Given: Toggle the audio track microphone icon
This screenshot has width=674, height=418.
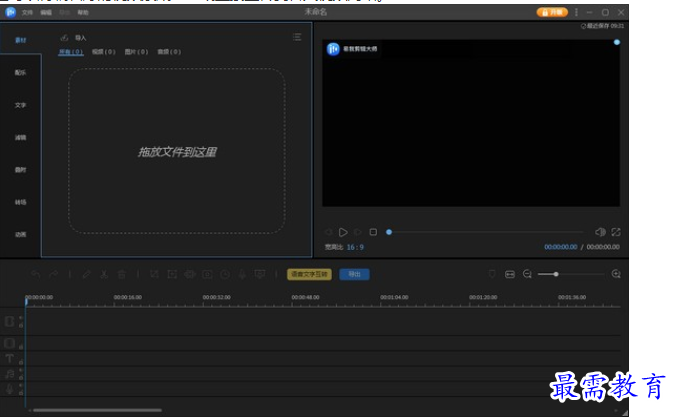Looking at the screenshot, I should coord(10,388).
